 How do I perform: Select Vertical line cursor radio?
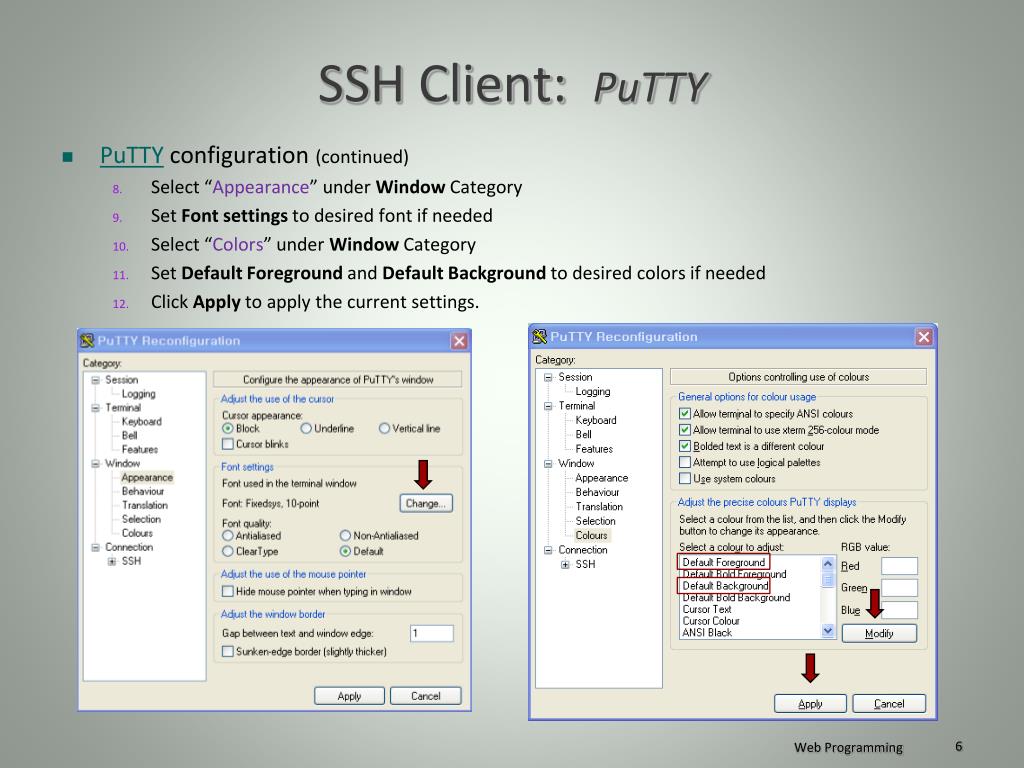385,428
